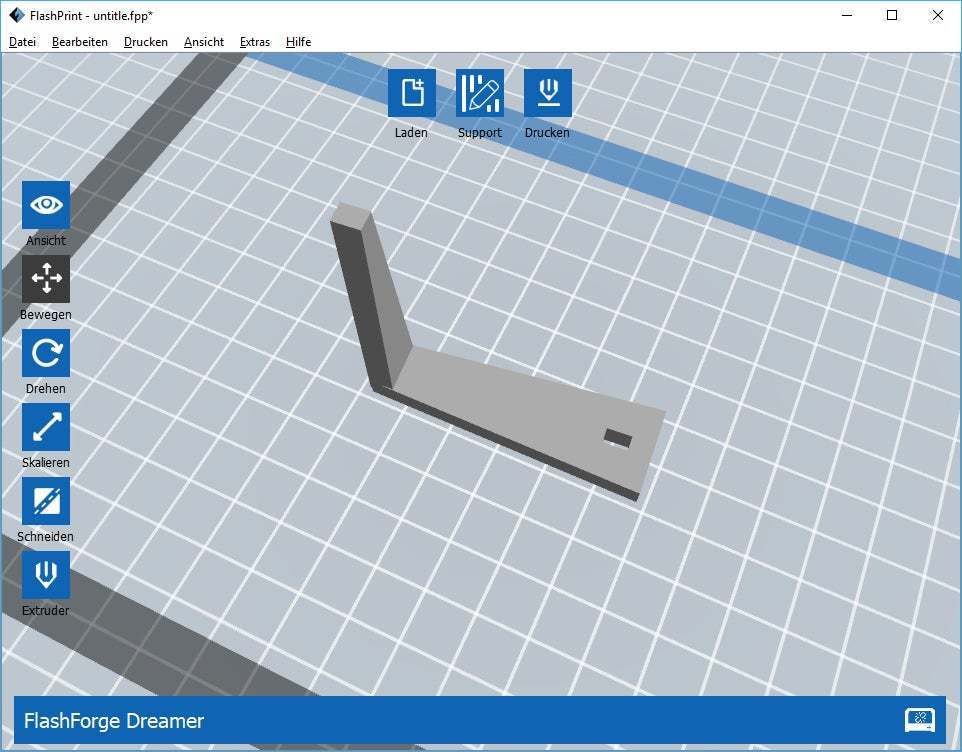Screen dimensions: 962x752
Task: Open the Datei menu
Action: [22, 42]
